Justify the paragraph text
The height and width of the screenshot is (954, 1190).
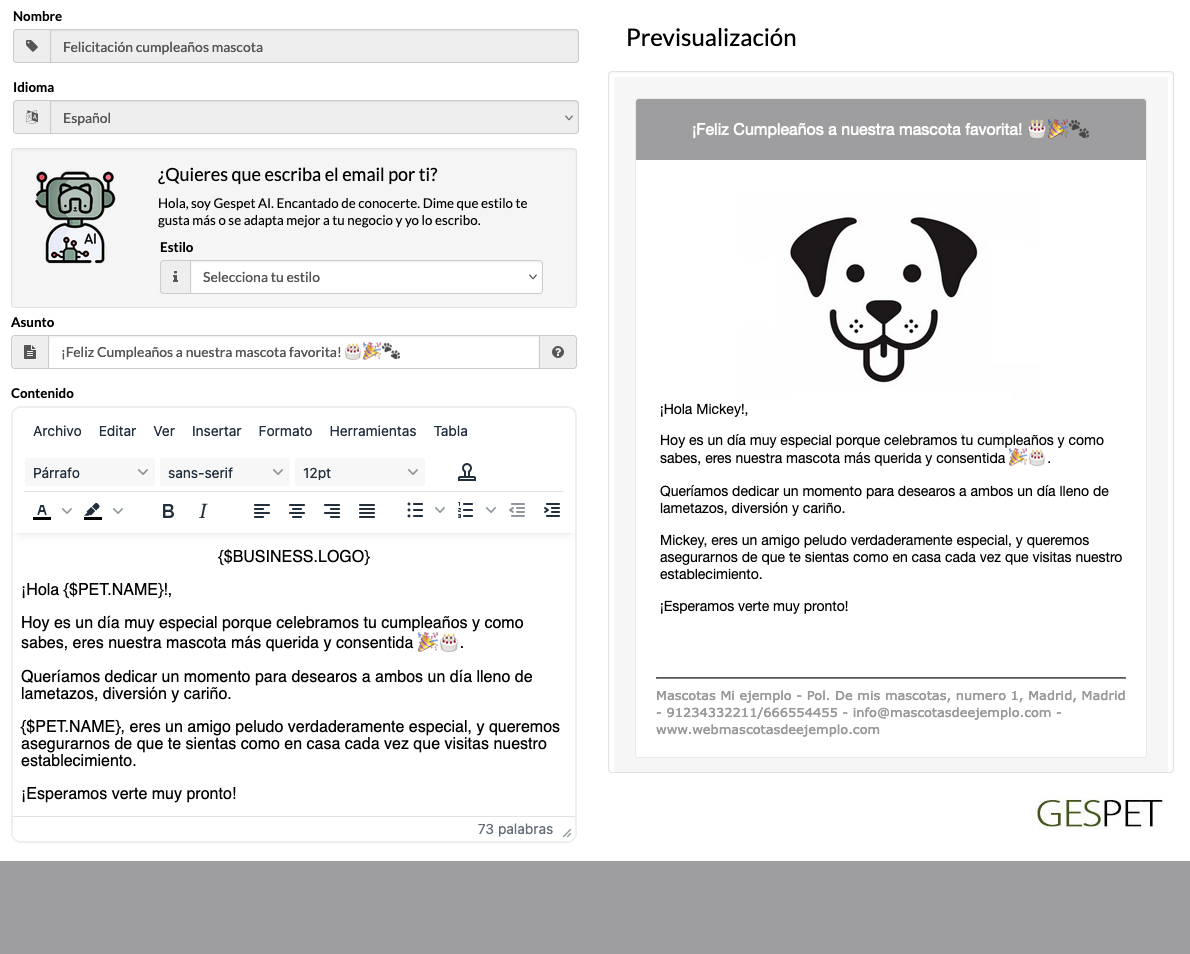click(x=367, y=511)
